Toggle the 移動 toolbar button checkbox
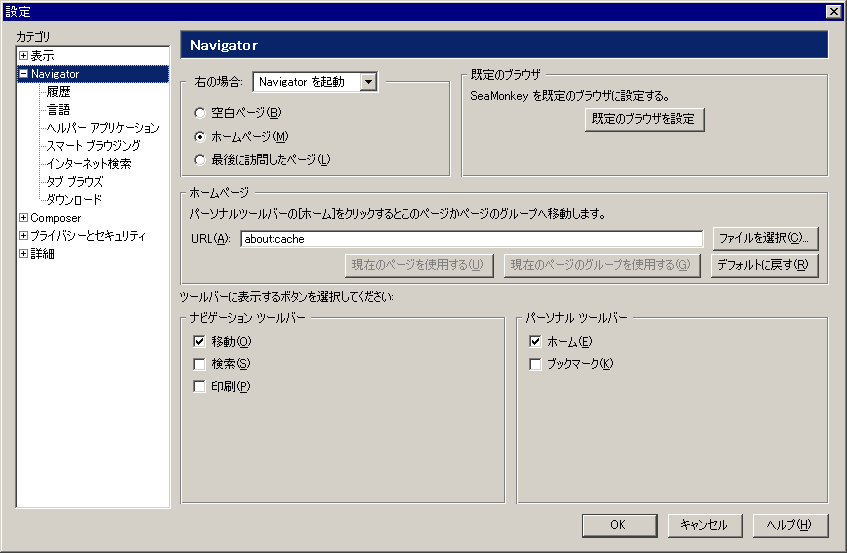 click(x=199, y=341)
